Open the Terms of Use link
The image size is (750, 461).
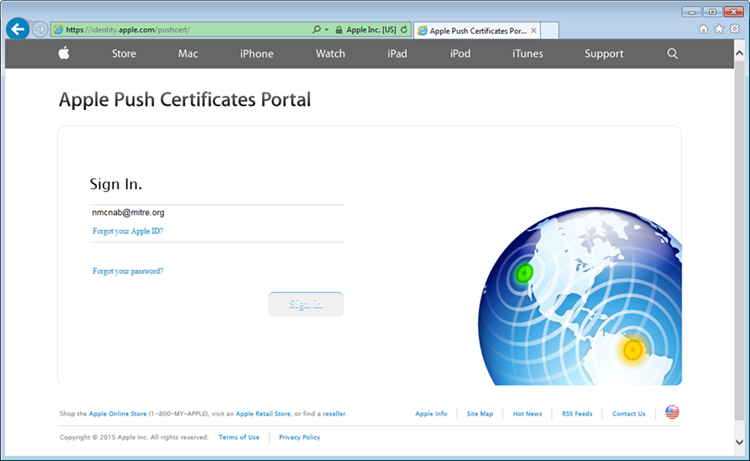239,437
